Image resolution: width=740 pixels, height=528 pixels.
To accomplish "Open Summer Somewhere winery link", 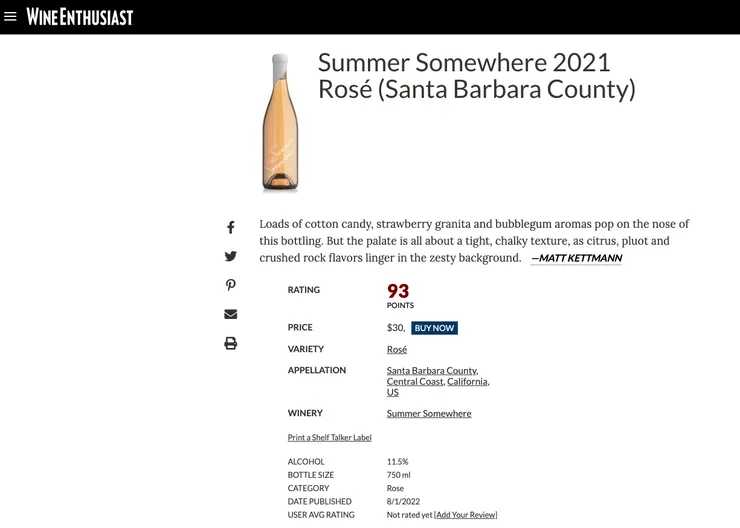I will pyautogui.click(x=429, y=413).
